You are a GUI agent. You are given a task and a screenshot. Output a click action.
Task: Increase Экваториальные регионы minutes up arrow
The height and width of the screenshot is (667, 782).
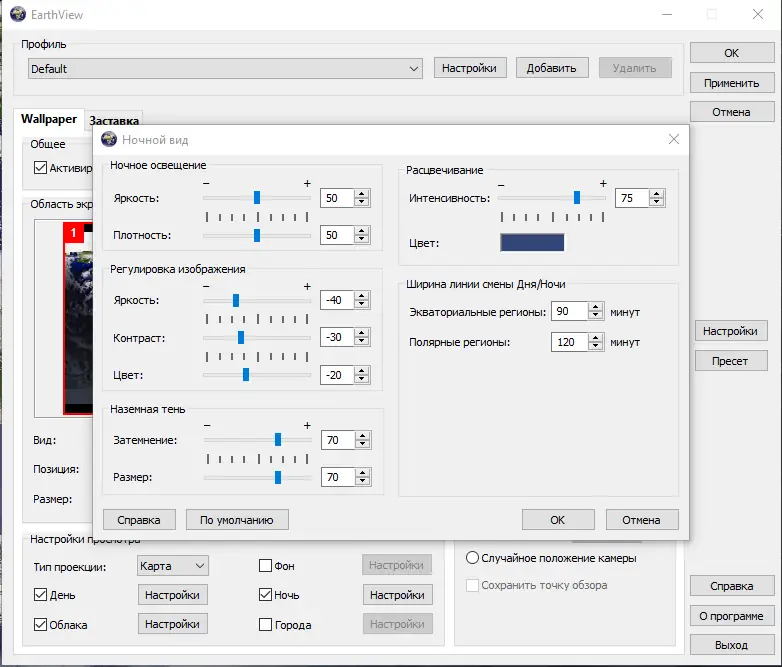click(x=596, y=307)
